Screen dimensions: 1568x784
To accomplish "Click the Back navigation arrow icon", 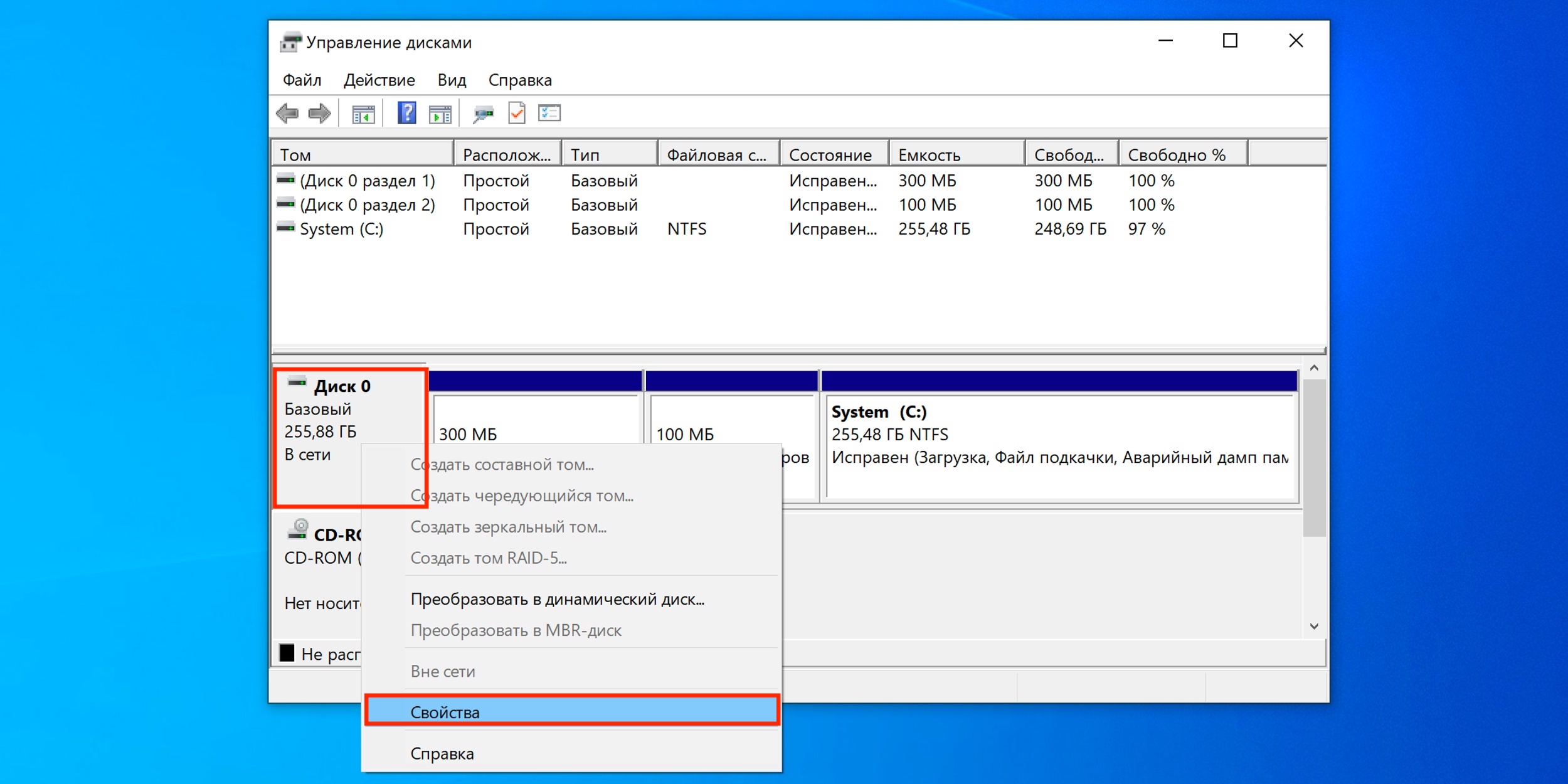I will pyautogui.click(x=289, y=112).
